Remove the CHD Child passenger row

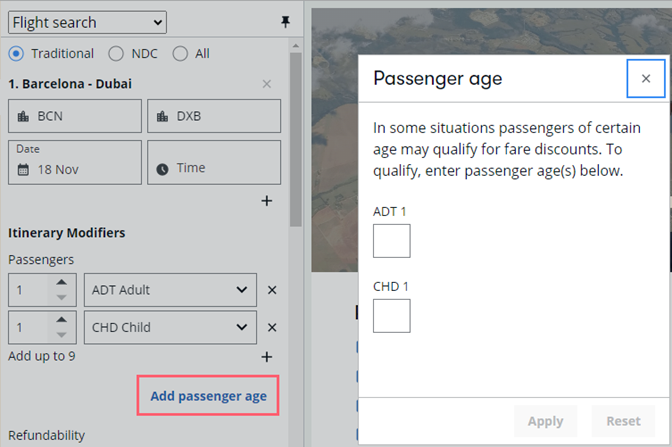pos(272,327)
